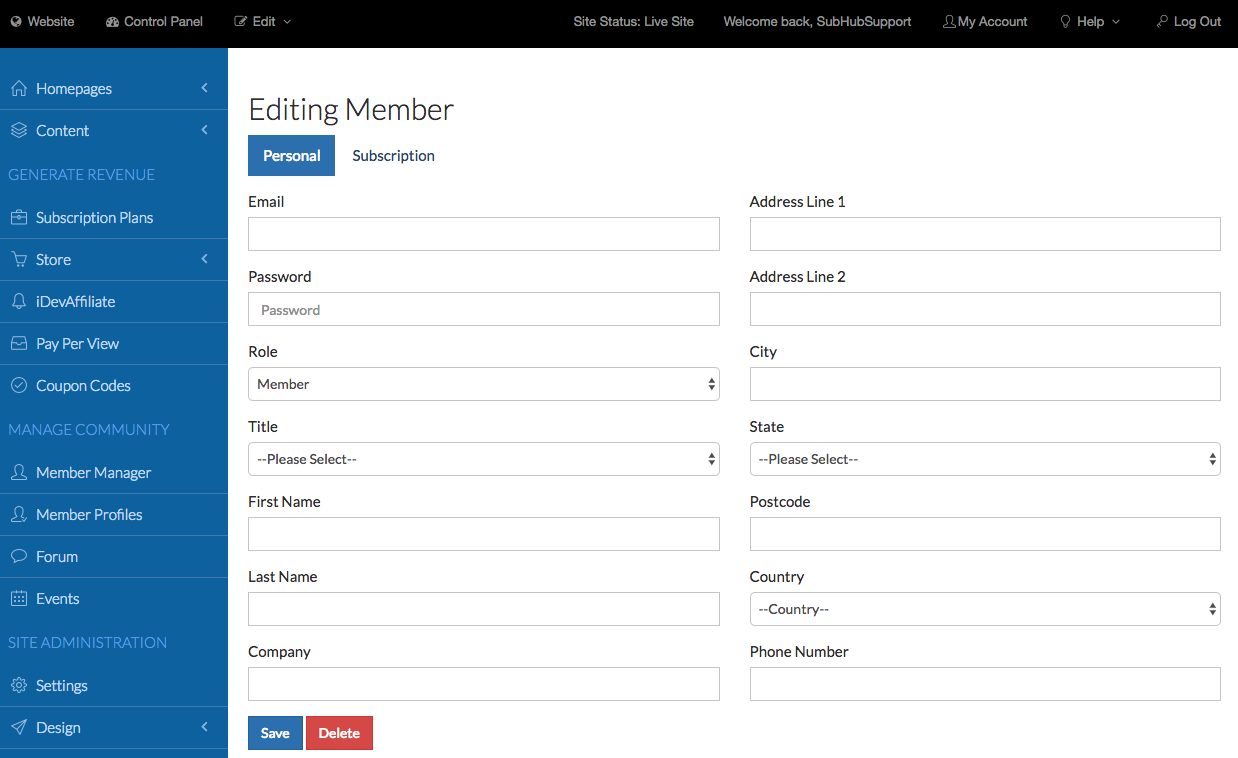Click the person icon beside My Account
Viewport: 1238px width, 758px height.
coord(949,21)
